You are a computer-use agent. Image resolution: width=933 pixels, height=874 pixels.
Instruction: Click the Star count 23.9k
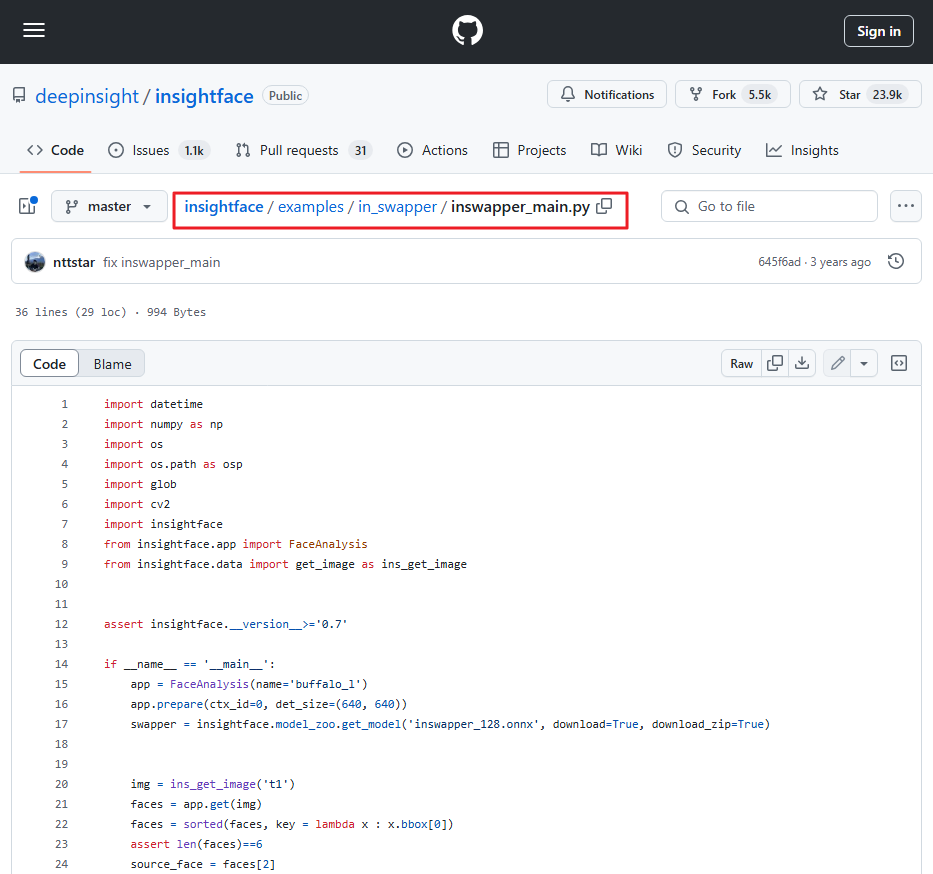(887, 95)
